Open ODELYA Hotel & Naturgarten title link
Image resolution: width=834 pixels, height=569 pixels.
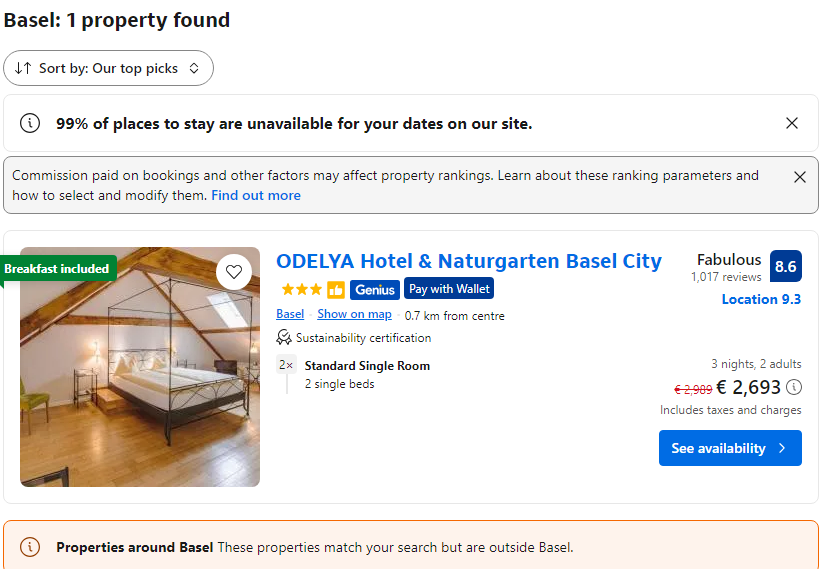(x=469, y=261)
